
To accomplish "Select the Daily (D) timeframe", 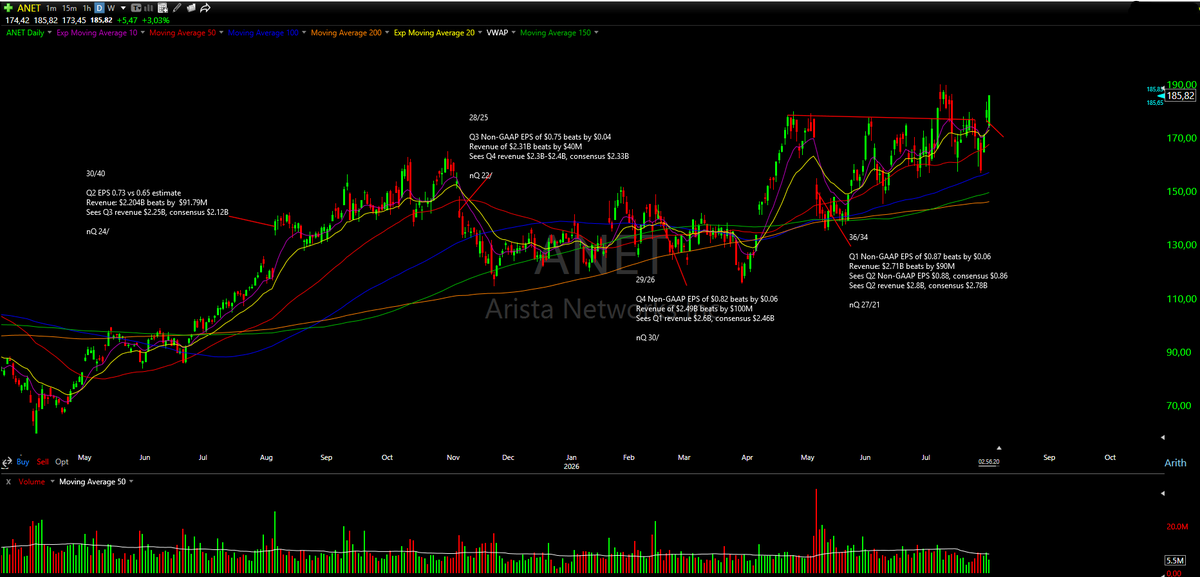I will pyautogui.click(x=99, y=8).
